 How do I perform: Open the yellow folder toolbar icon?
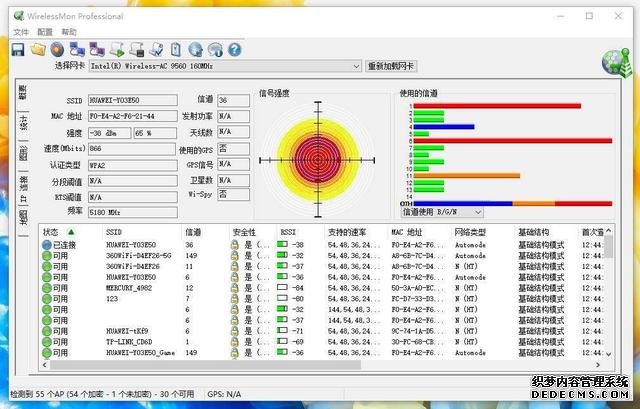[38, 49]
